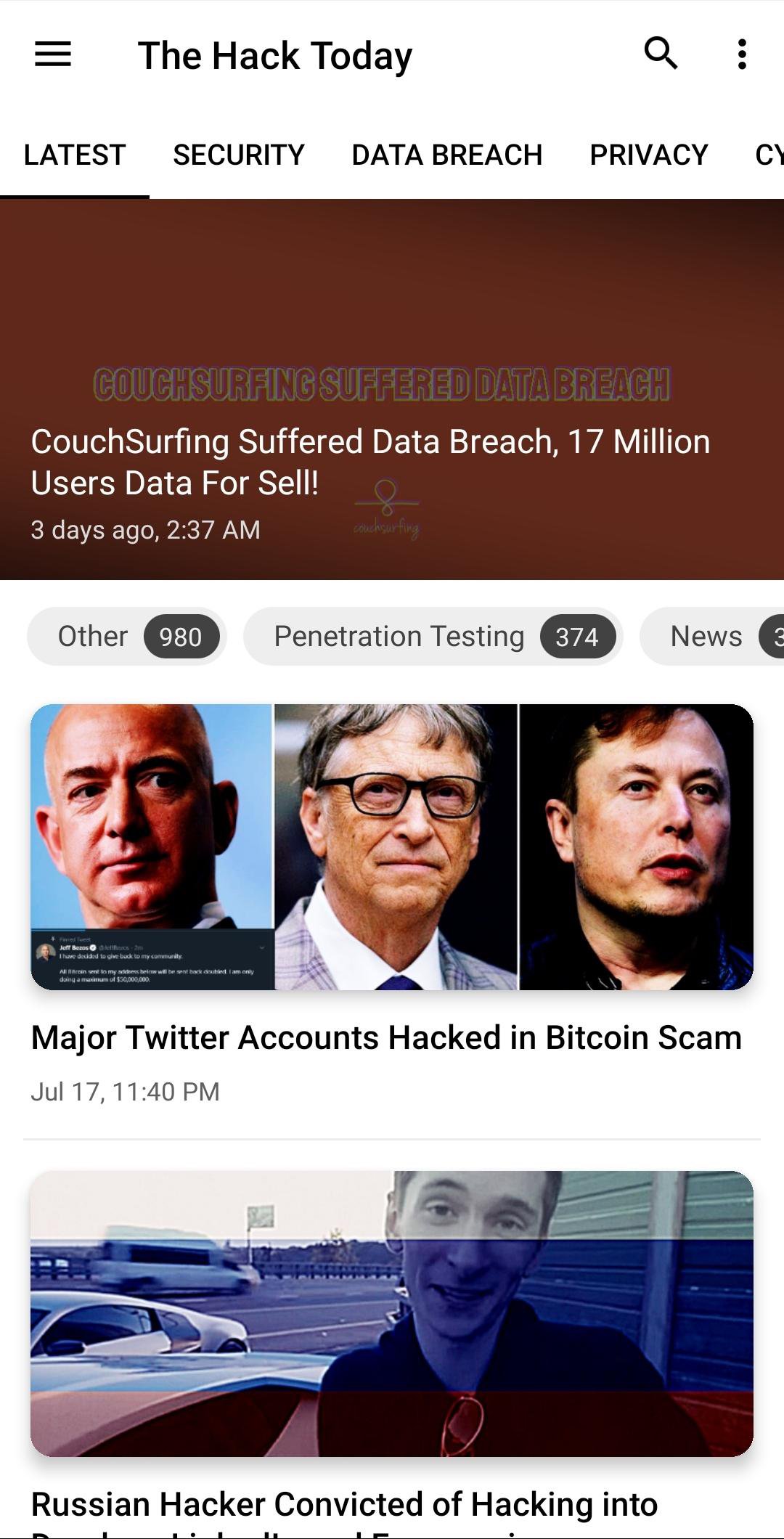The height and width of the screenshot is (1539, 784).
Task: Tap the 980 count badge on Other
Action: pos(180,637)
